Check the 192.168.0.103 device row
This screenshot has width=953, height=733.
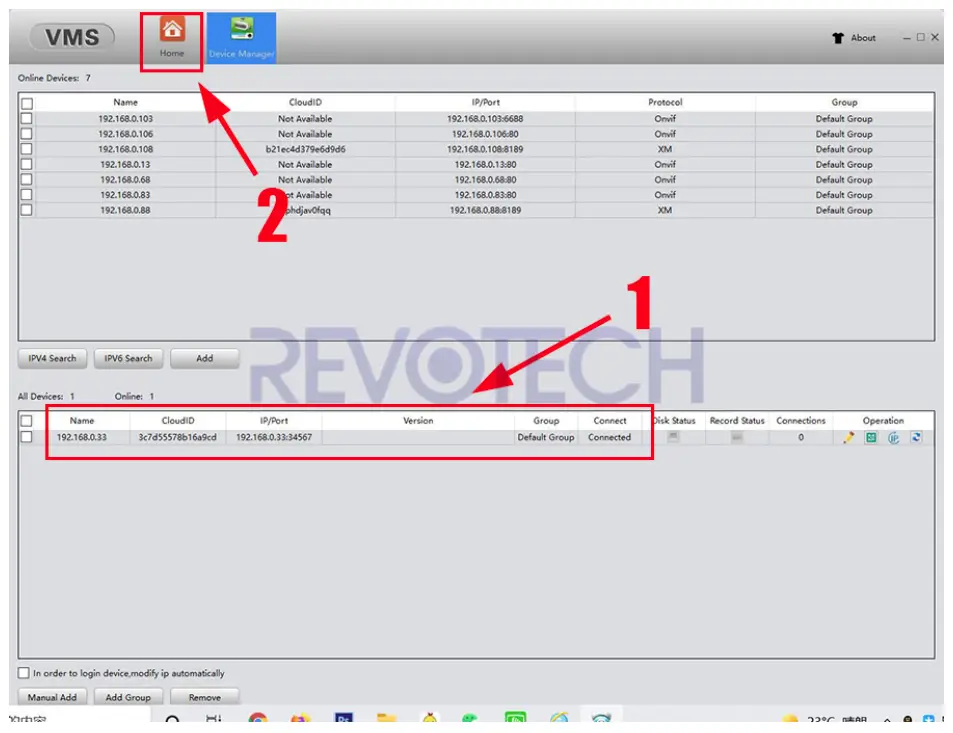pos(27,119)
